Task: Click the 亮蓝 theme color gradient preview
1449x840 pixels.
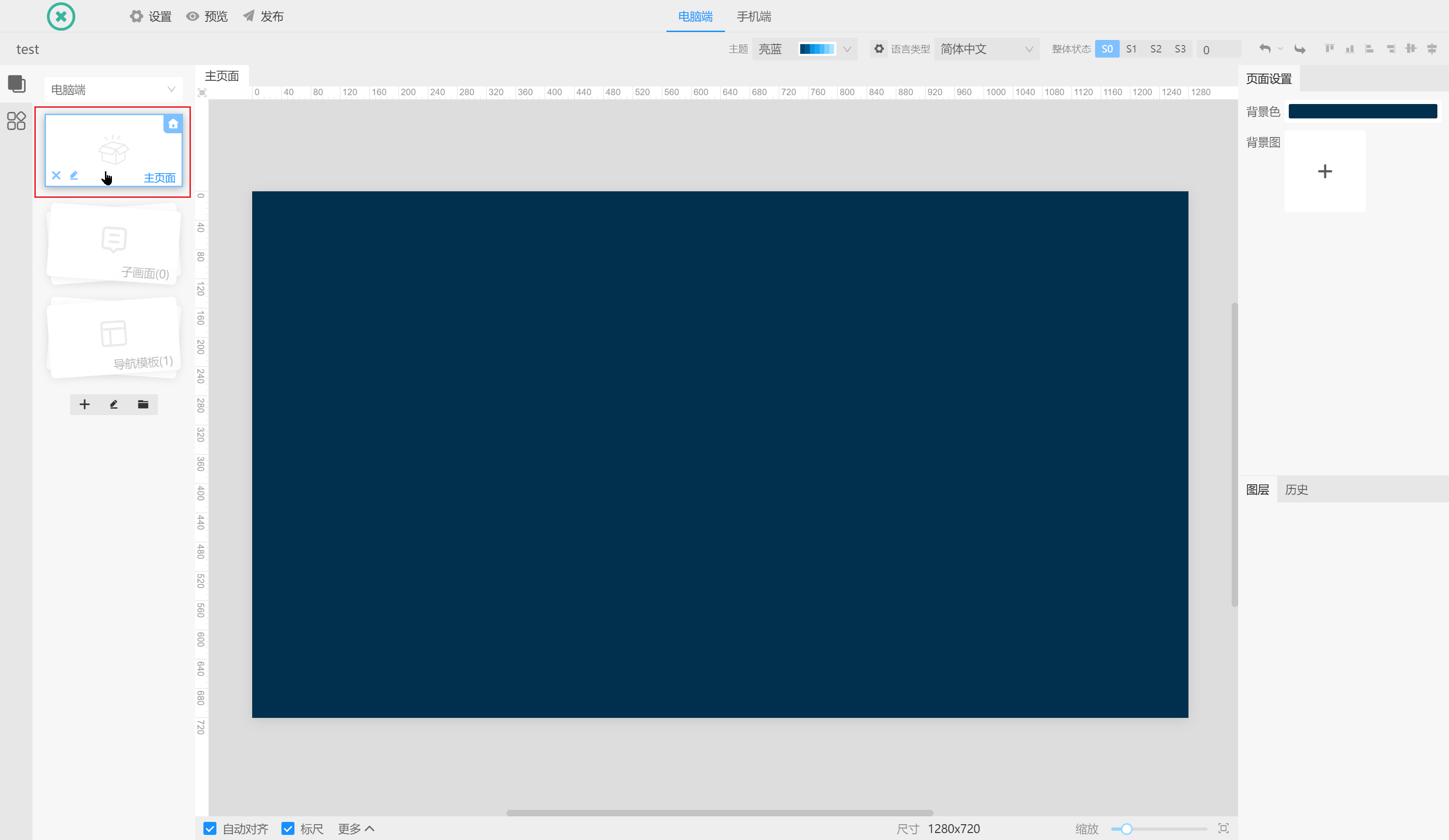Action: (817, 49)
